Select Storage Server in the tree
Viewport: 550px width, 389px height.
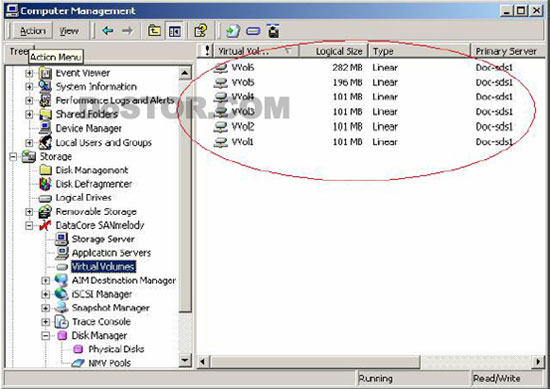pos(103,239)
